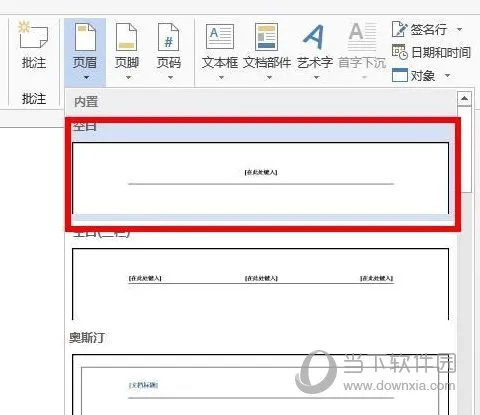Expand the 页脚 dropdown arrow

click(128, 77)
